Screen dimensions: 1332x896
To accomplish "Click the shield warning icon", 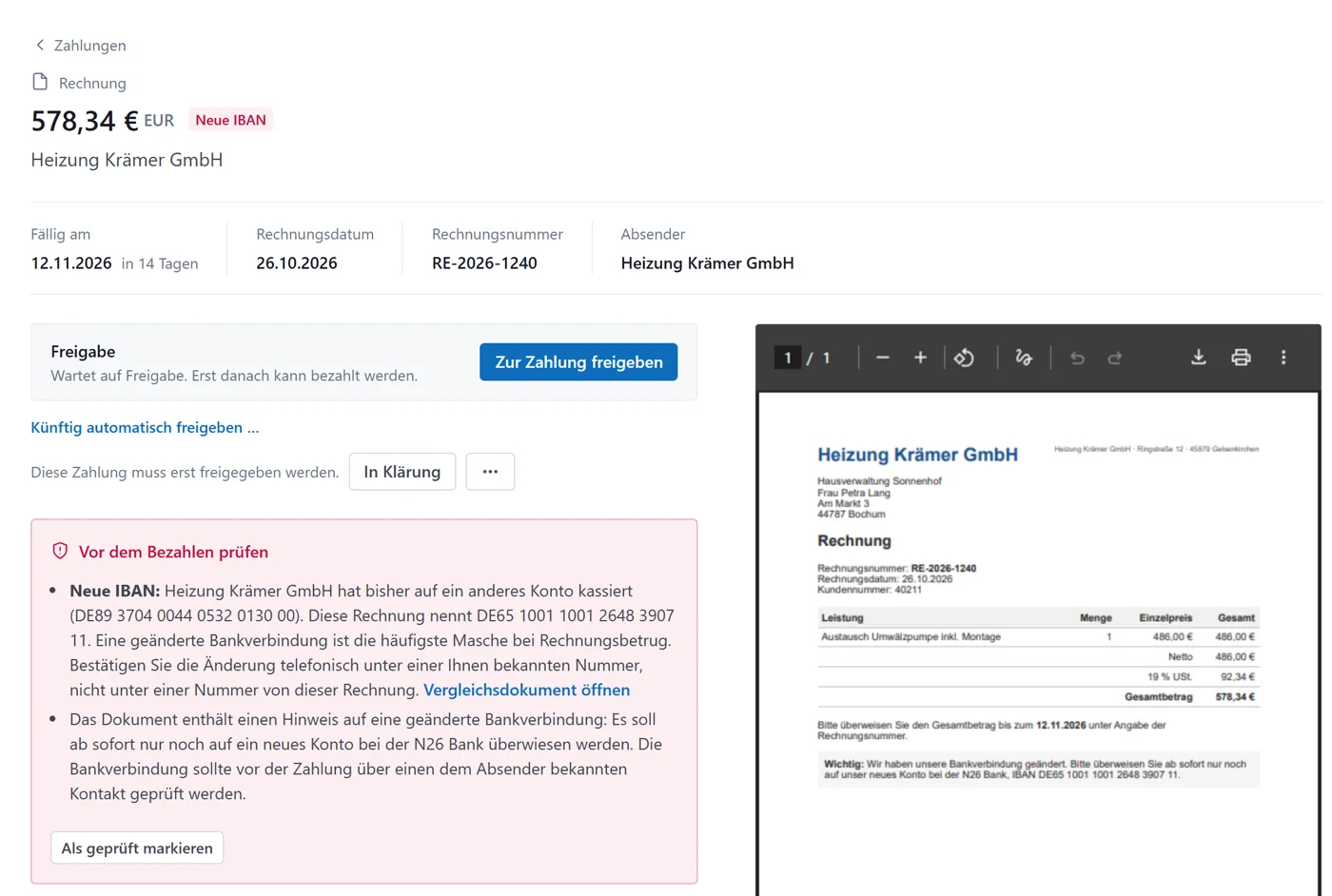I will [x=60, y=551].
